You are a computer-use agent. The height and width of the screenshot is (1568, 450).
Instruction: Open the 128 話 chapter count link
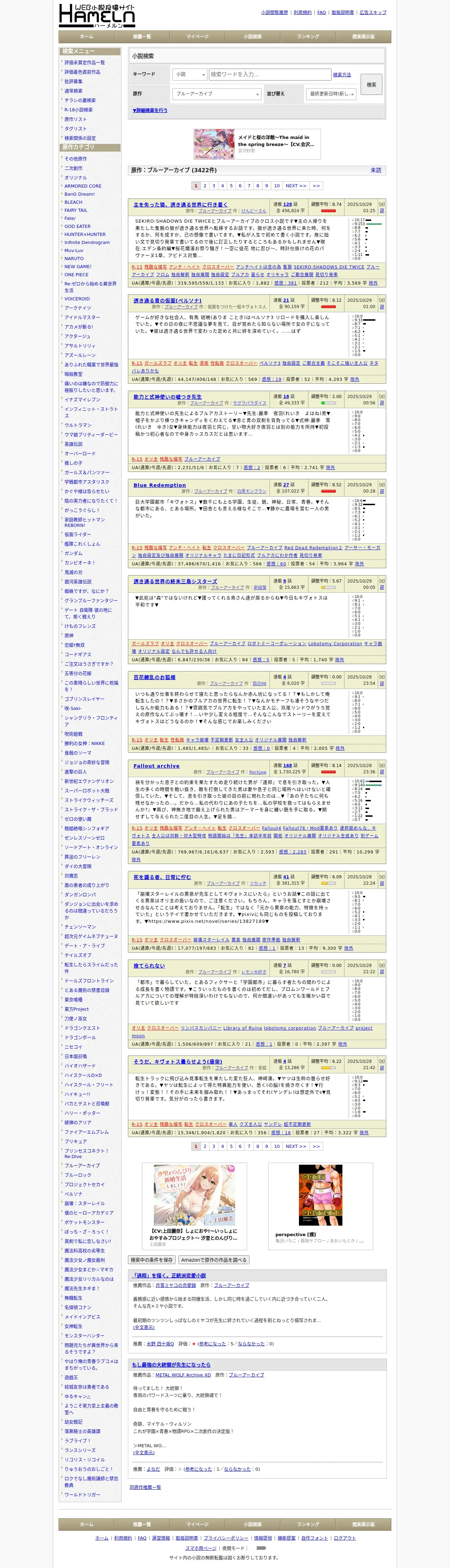(x=287, y=204)
